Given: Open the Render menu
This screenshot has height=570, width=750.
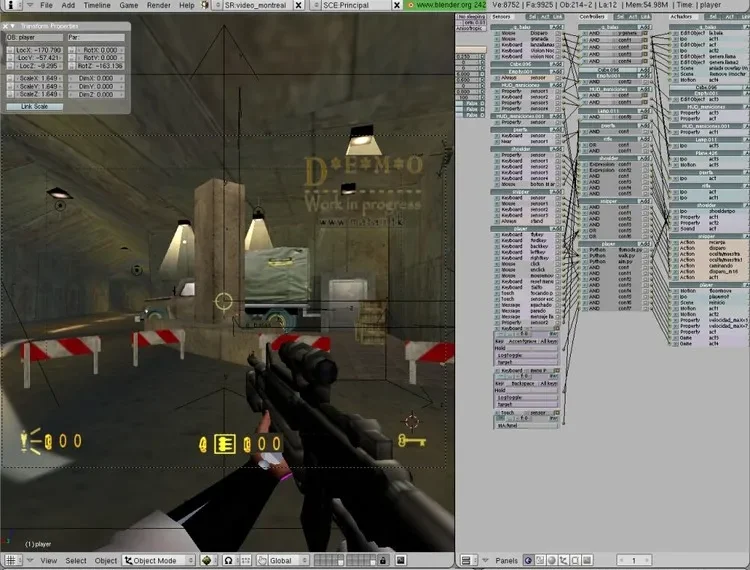Looking at the screenshot, I should [158, 5].
